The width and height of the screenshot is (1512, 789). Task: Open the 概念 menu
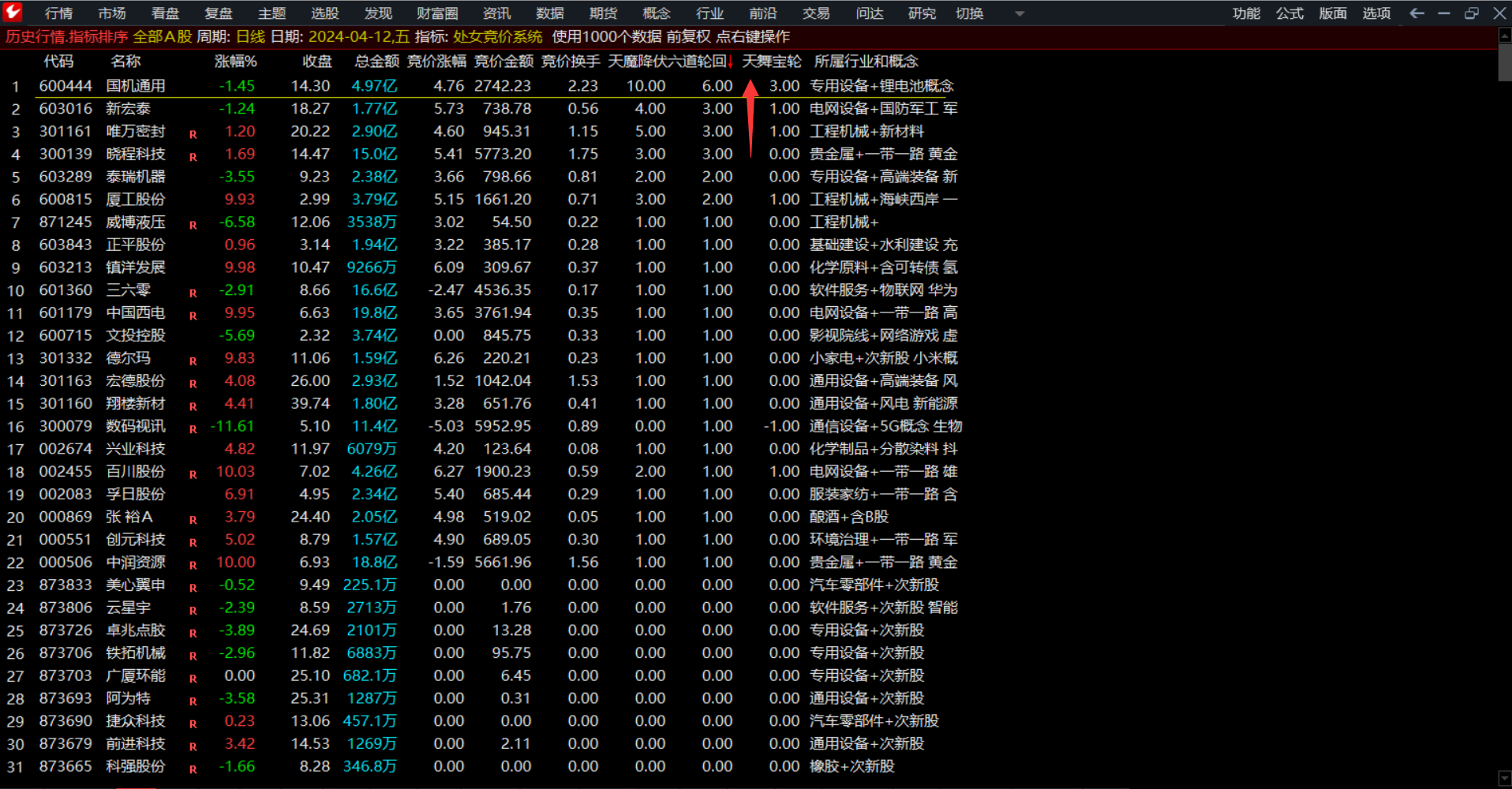(657, 13)
